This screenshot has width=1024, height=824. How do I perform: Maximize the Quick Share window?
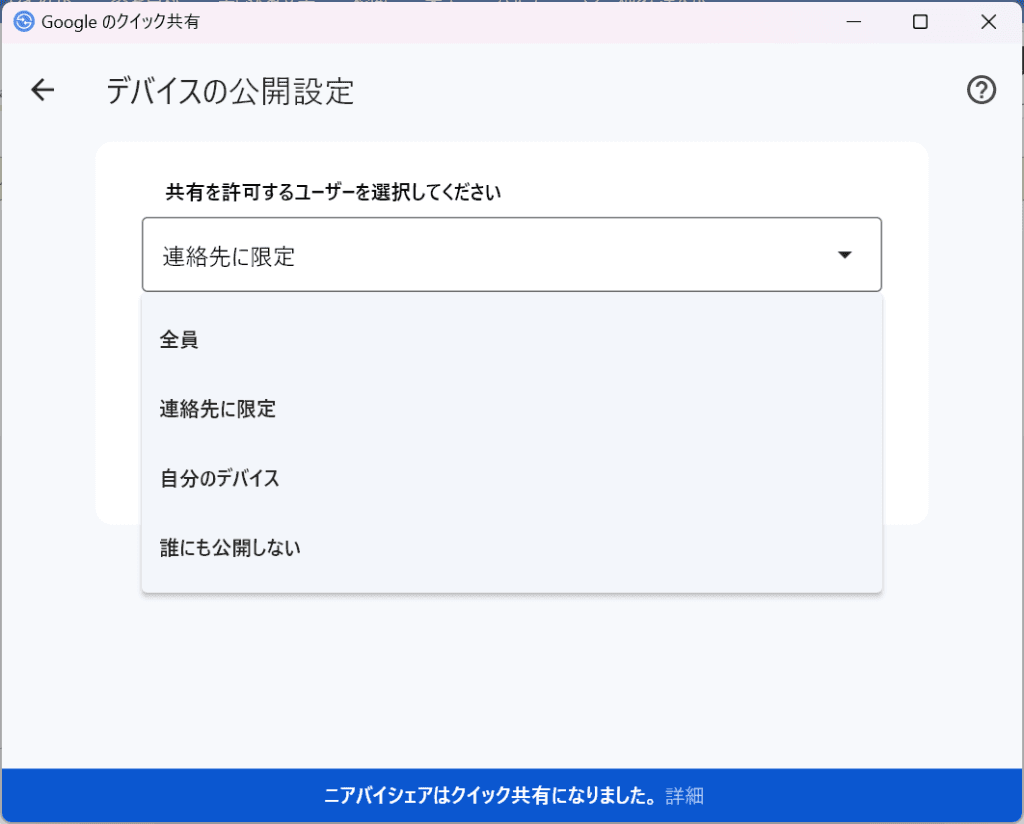coord(920,20)
